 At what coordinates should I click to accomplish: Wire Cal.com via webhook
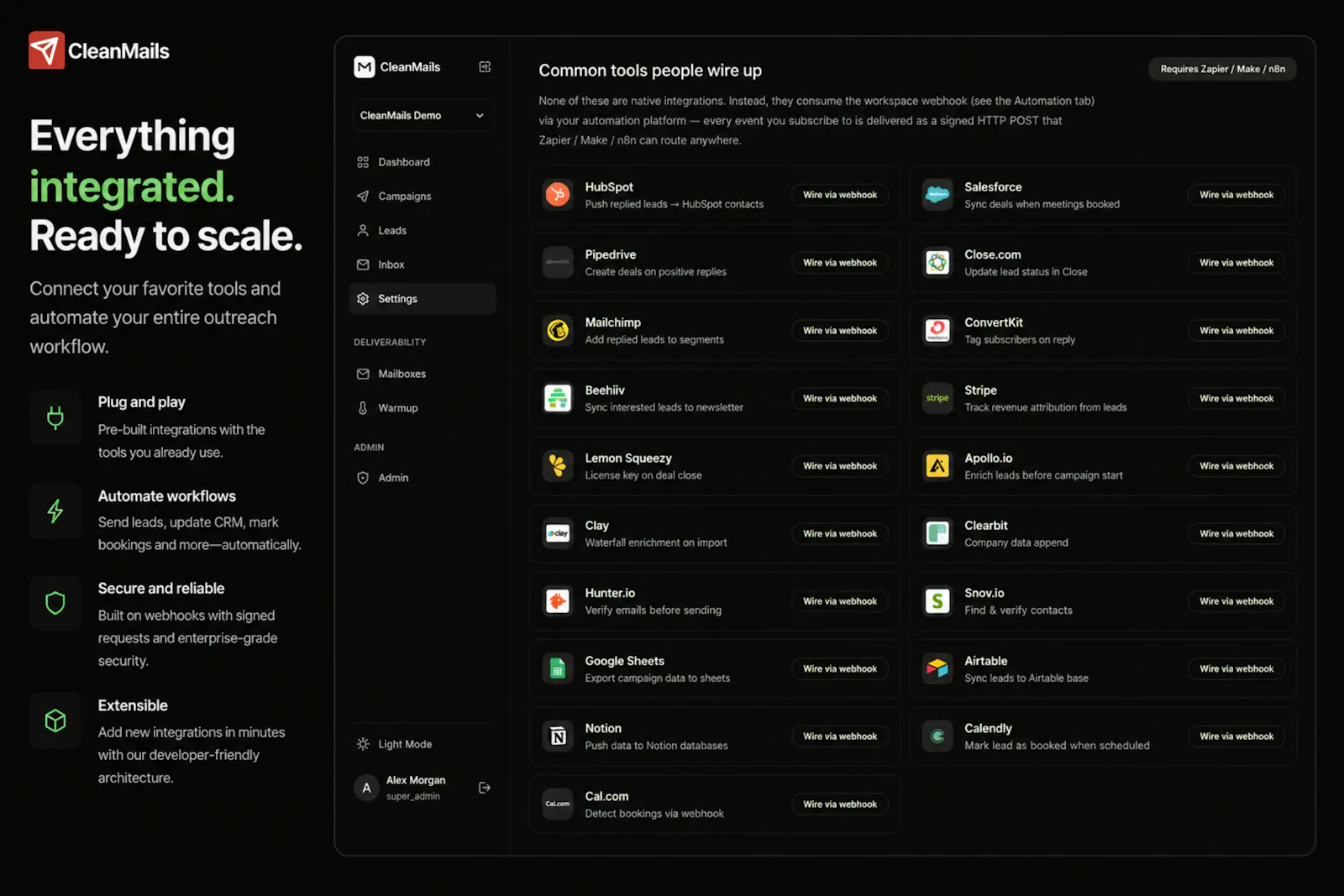pyautogui.click(x=840, y=804)
